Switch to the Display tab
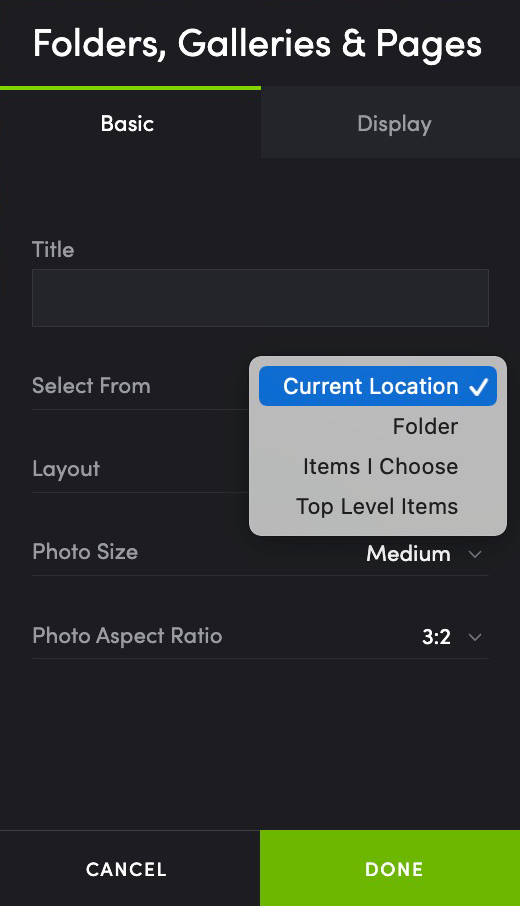 pos(391,123)
